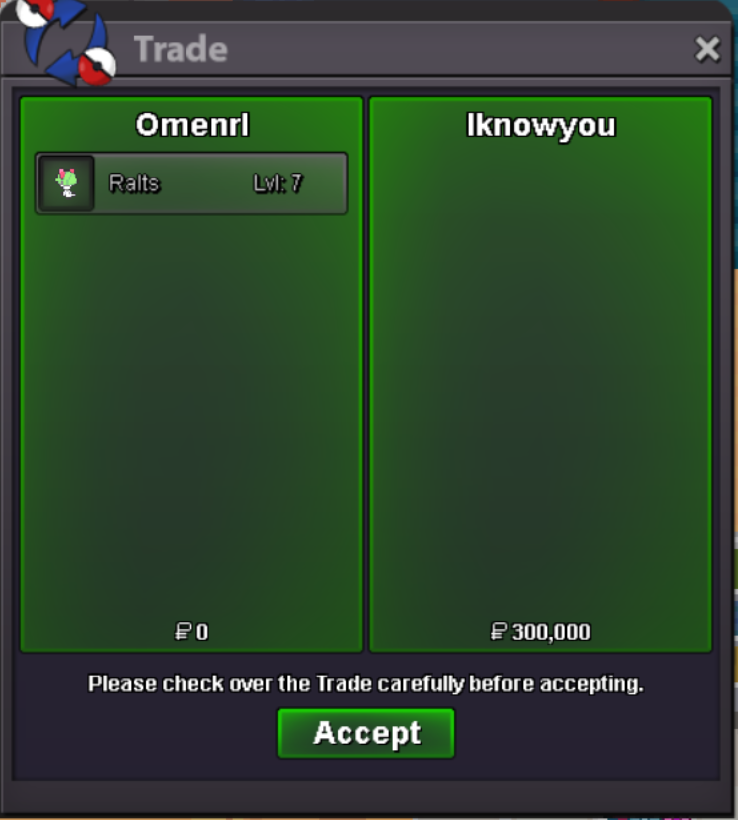Click Omenrl's 0 money amount
The width and height of the screenshot is (738, 820).
[202, 632]
